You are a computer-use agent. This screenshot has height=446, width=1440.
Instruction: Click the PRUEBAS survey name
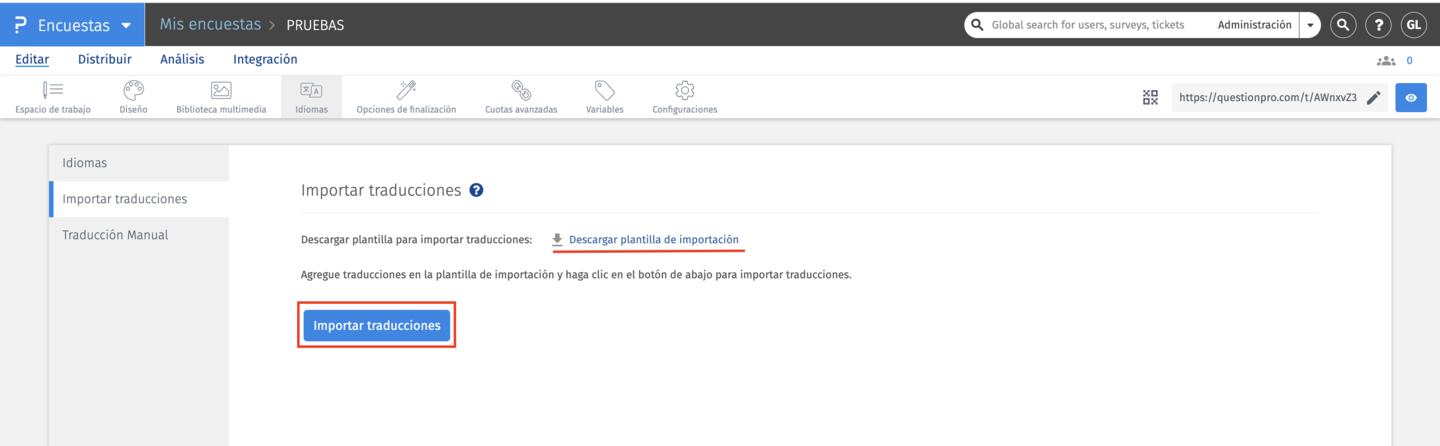pyautogui.click(x=315, y=25)
